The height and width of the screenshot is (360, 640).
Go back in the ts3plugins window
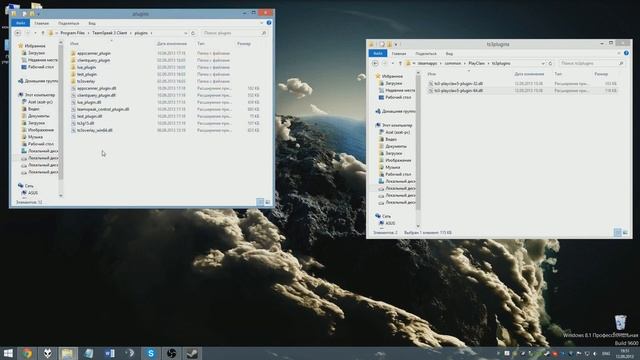[x=375, y=63]
